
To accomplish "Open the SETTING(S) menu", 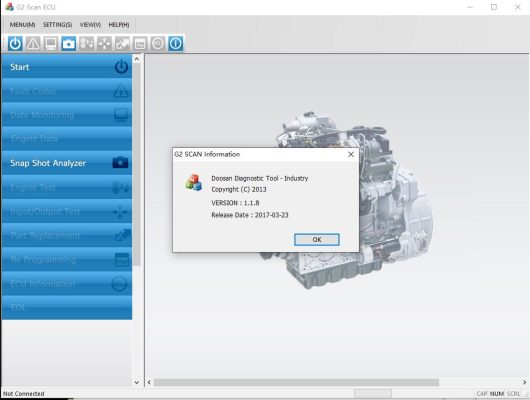I will (57, 25).
